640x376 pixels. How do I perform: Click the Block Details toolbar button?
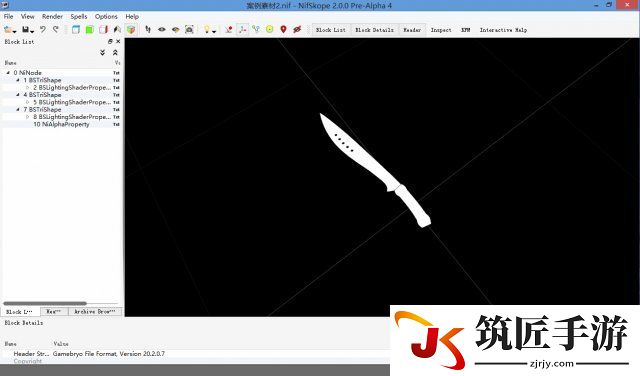coord(374,30)
